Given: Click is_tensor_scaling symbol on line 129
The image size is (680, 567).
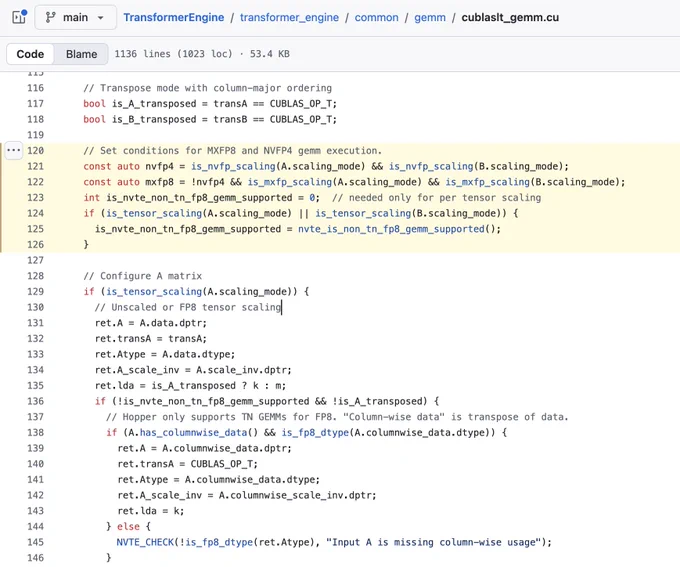Looking at the screenshot, I should coord(154,292).
